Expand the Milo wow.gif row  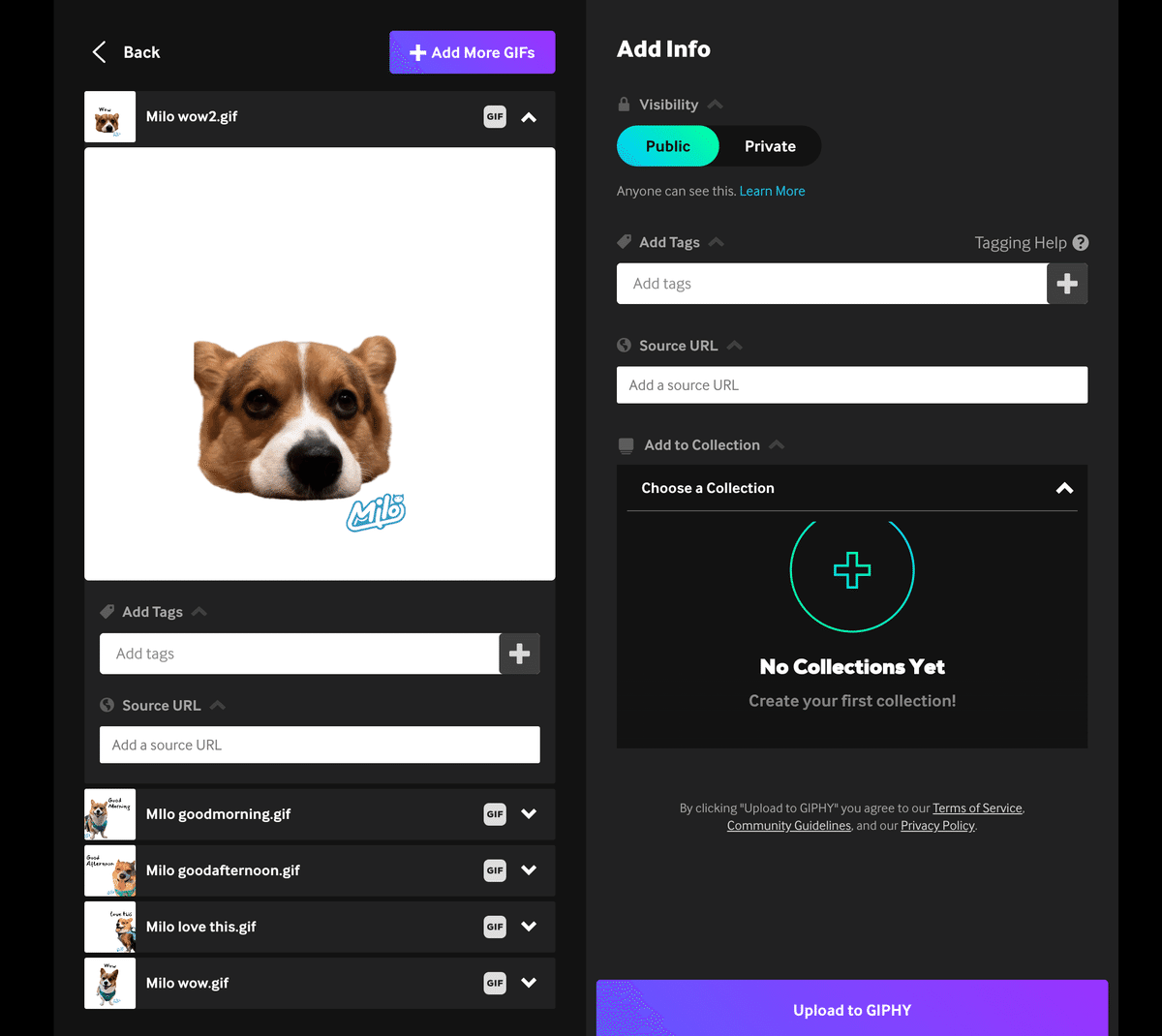(x=529, y=983)
